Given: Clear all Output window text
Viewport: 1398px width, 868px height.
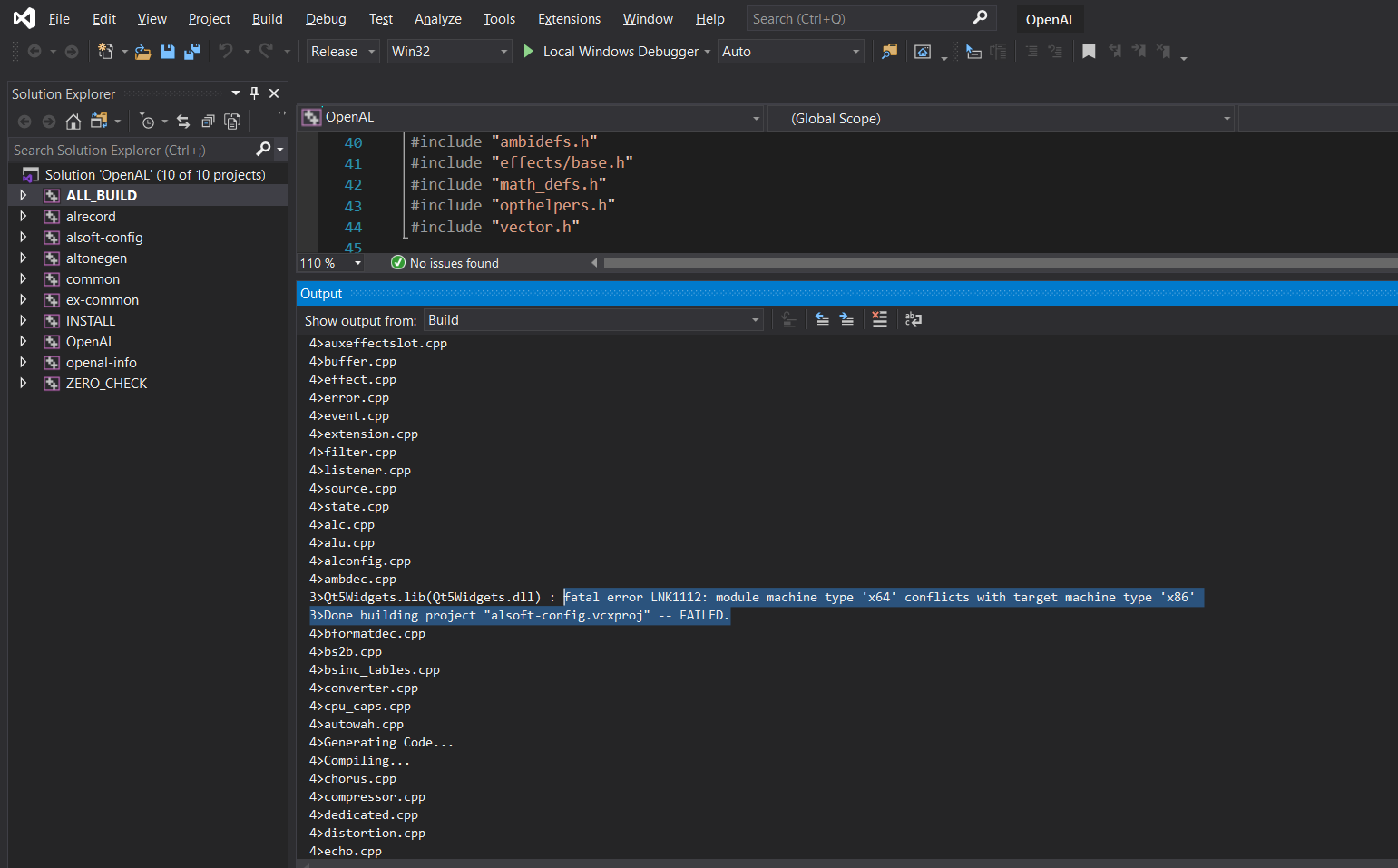Looking at the screenshot, I should click(879, 319).
